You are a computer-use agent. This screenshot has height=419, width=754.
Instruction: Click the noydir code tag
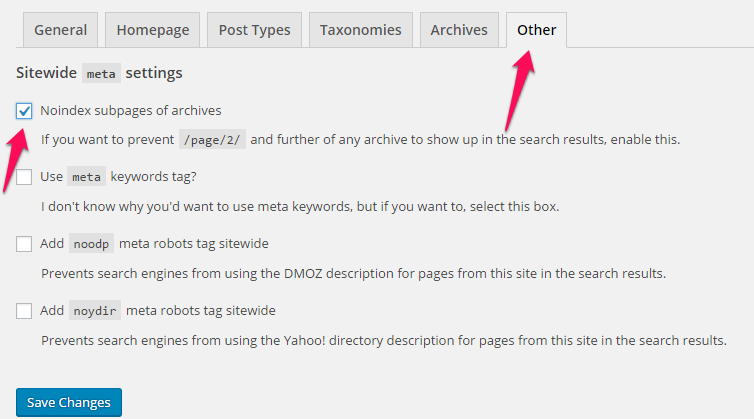pos(95,311)
